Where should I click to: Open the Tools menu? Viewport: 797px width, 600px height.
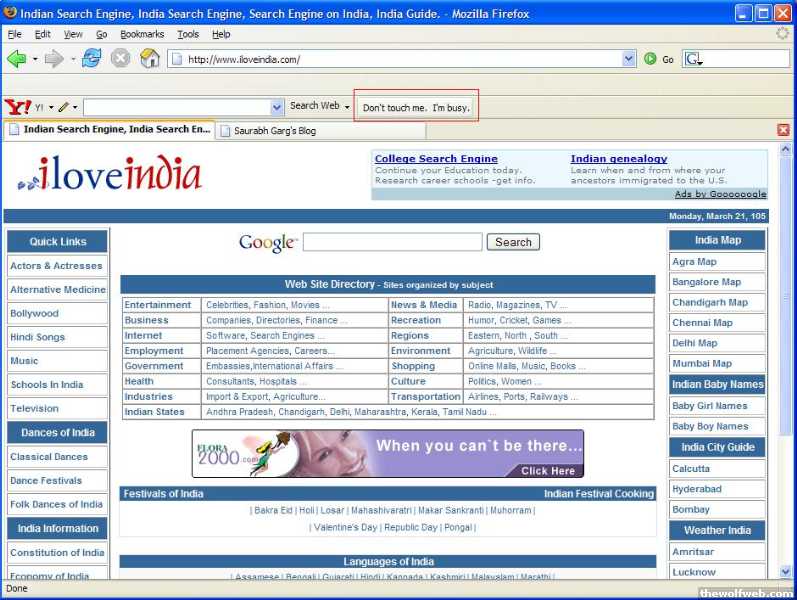[x=188, y=34]
